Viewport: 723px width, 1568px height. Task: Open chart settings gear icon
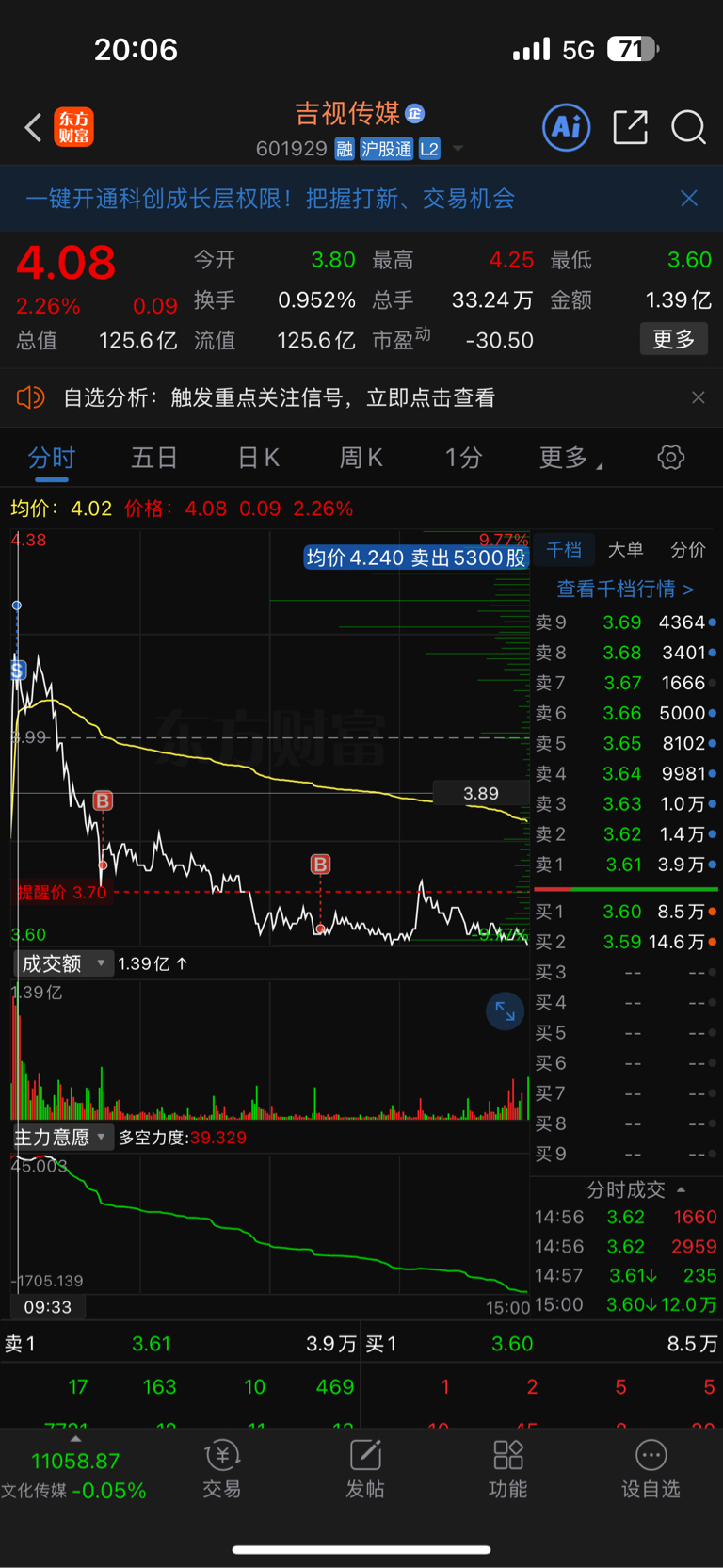click(670, 458)
